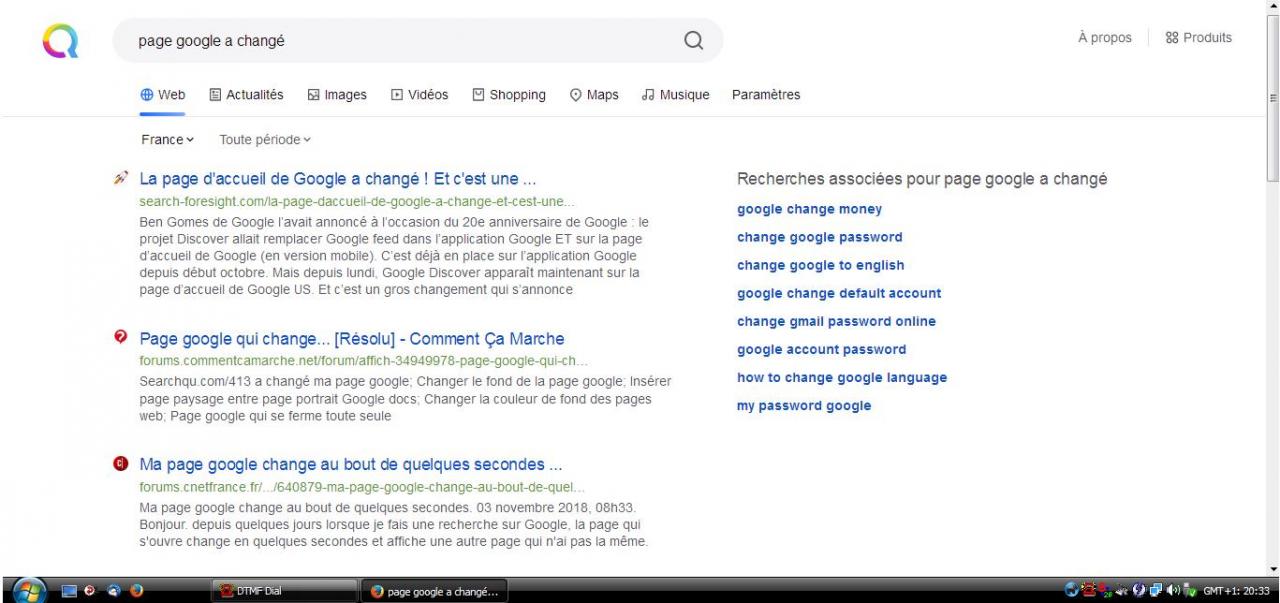1280x603 pixels.
Task: Open the Produits menu
Action: point(1198,38)
